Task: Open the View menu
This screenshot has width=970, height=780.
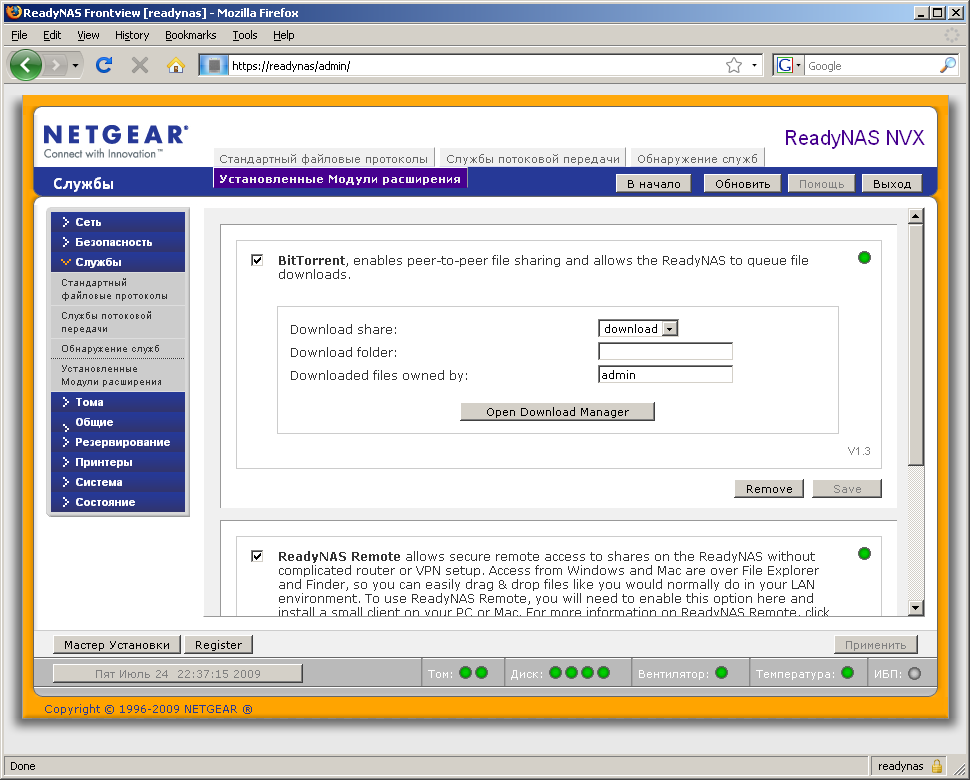Action: click(x=88, y=35)
